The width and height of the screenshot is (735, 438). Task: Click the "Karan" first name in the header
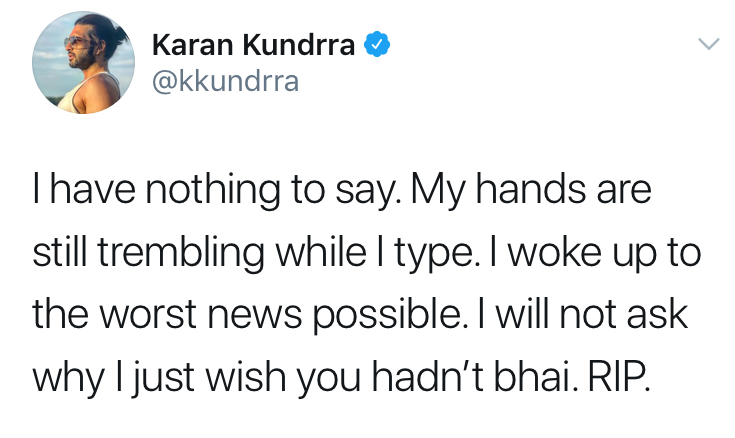[193, 45]
